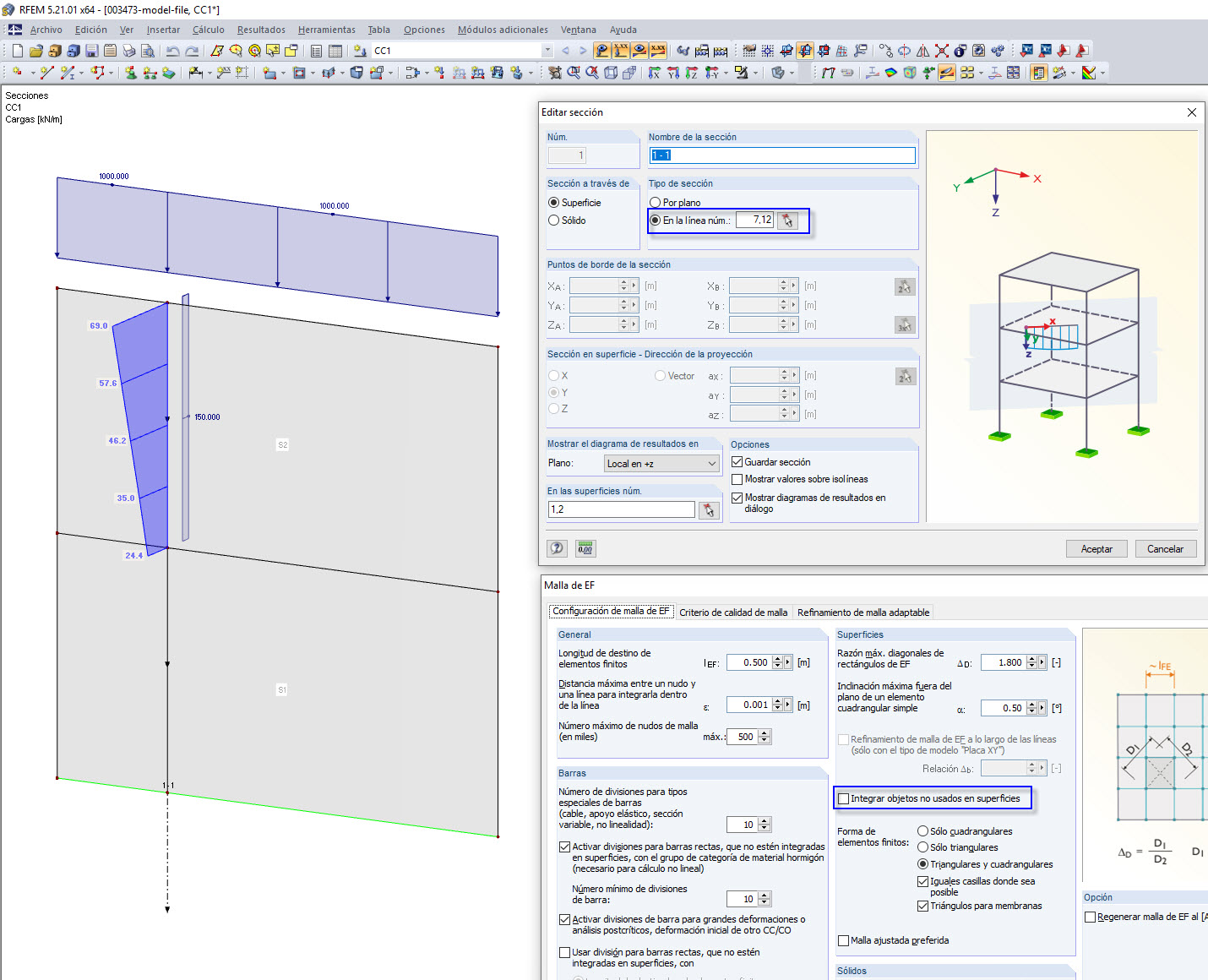Image resolution: width=1208 pixels, height=980 pixels.
Task: Open the Ayuda menu
Action: 623,30
